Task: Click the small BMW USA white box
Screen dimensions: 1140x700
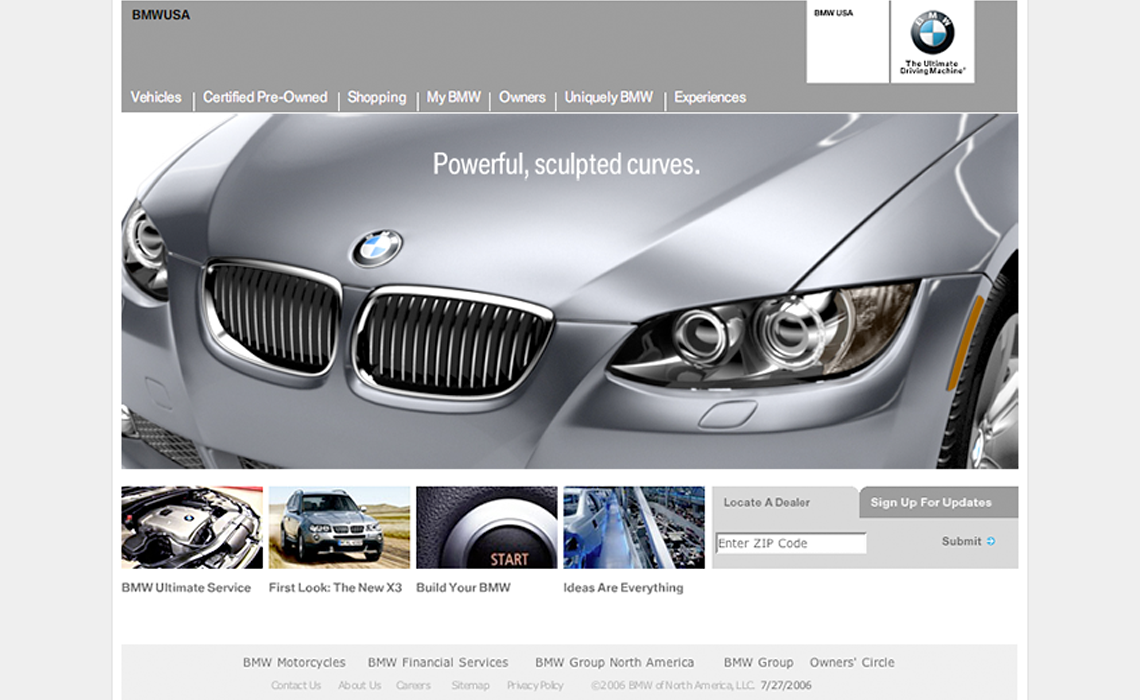Action: [848, 41]
